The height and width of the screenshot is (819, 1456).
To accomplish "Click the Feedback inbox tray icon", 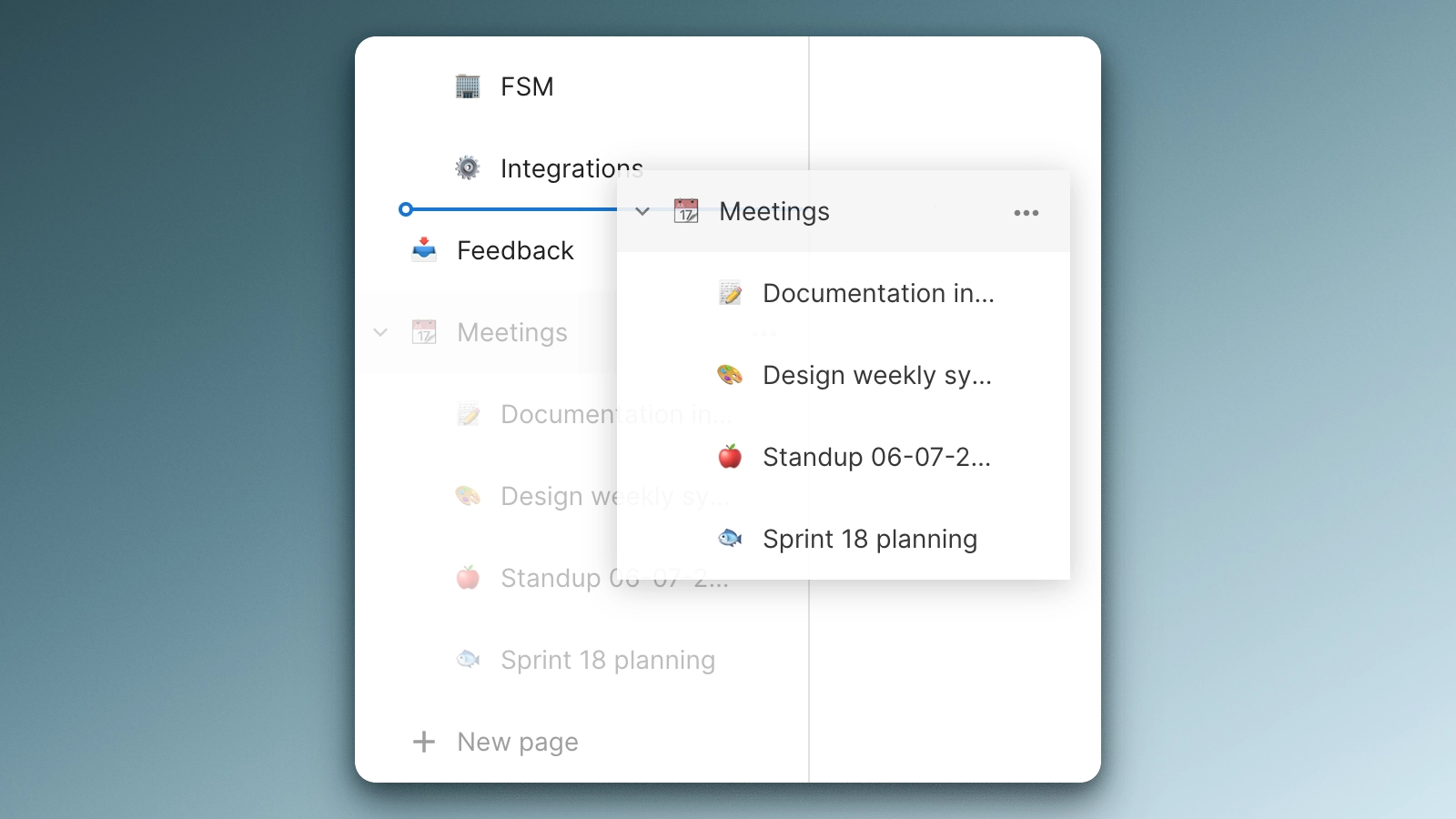I will point(424,248).
